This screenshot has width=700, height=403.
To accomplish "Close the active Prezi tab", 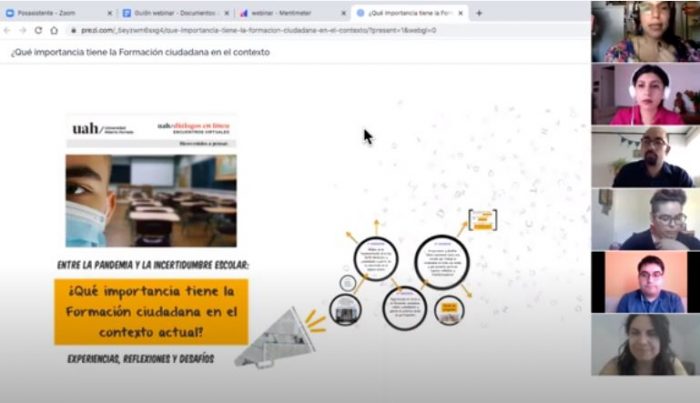I will coord(461,13).
